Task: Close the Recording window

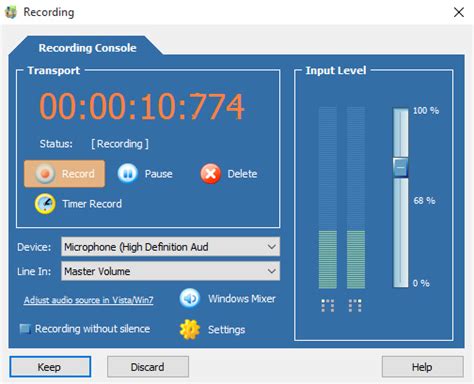Action: coord(459,12)
